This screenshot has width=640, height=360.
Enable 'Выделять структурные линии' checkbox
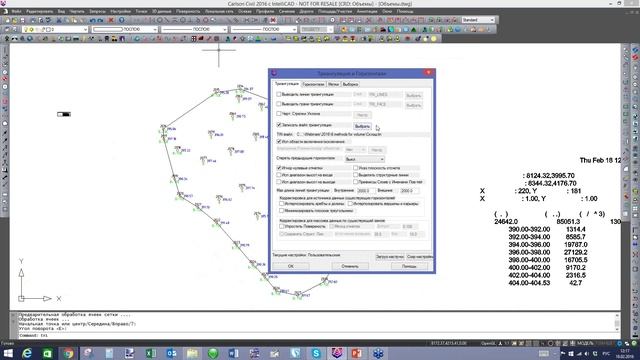[356, 175]
